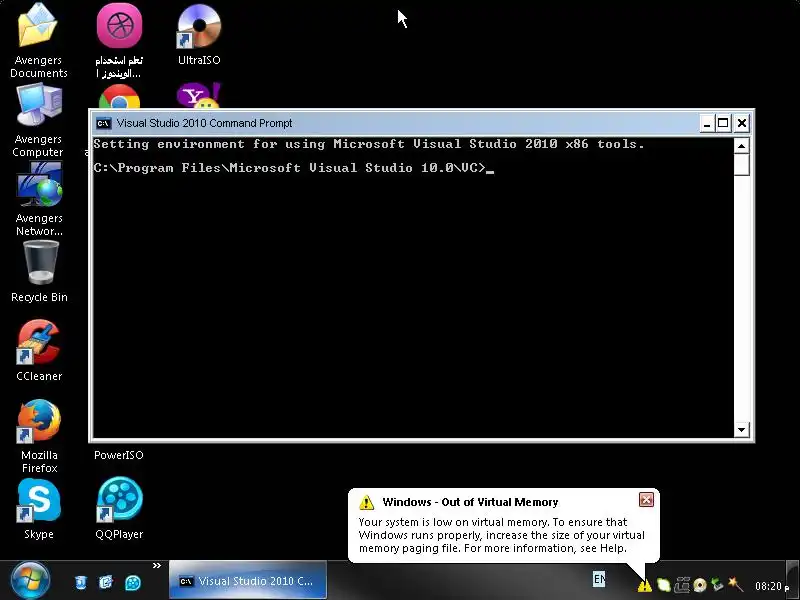This screenshot has width=800, height=600.
Task: Click the "Setting environment" console text line
Action: point(369,144)
